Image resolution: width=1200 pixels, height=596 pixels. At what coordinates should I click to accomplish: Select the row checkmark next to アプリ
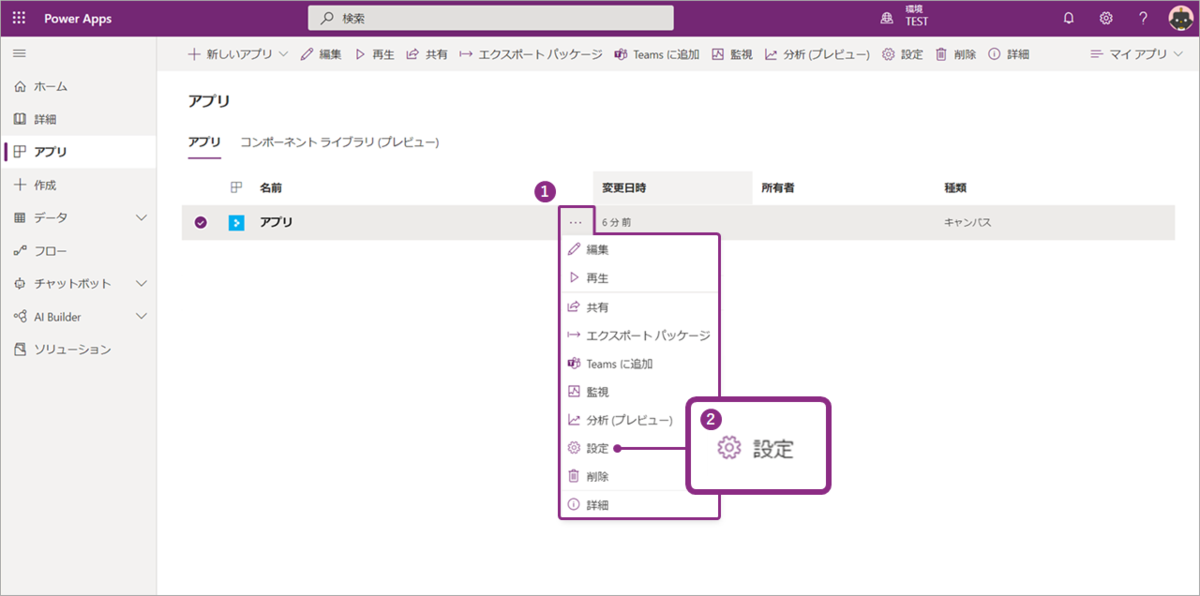pyautogui.click(x=201, y=222)
